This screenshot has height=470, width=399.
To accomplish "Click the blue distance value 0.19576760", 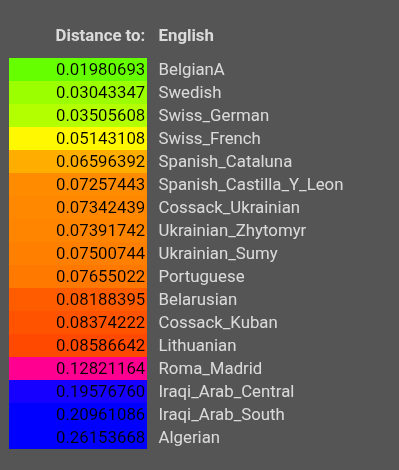I will pyautogui.click(x=78, y=392).
